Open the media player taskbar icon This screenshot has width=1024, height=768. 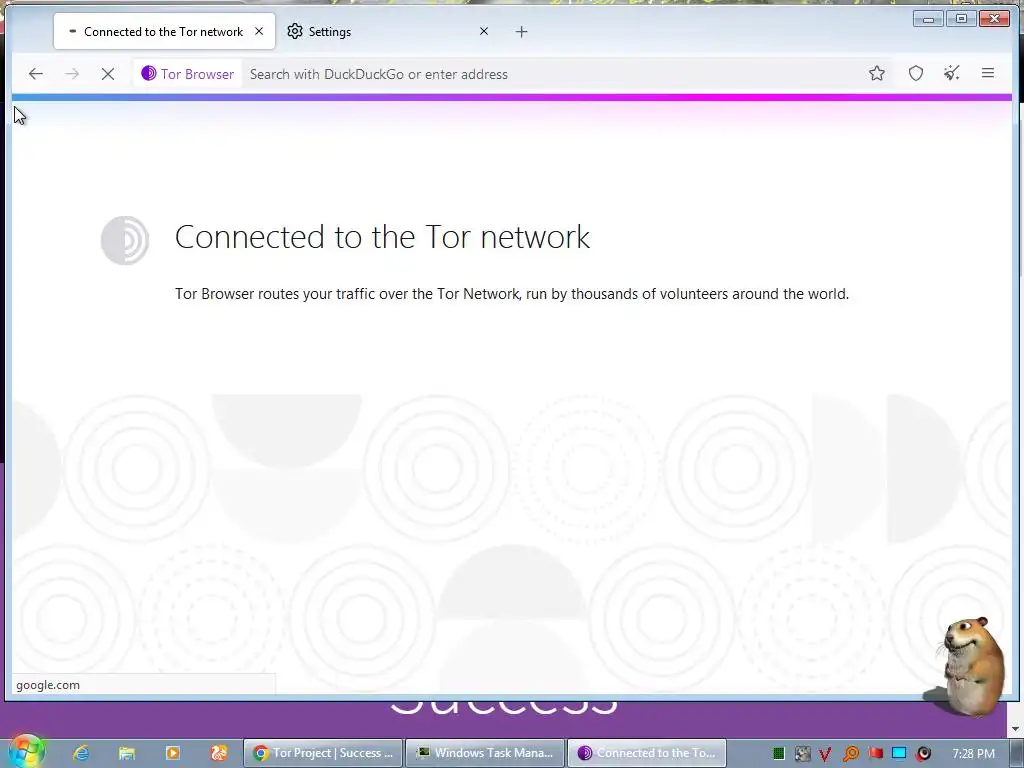[173, 753]
